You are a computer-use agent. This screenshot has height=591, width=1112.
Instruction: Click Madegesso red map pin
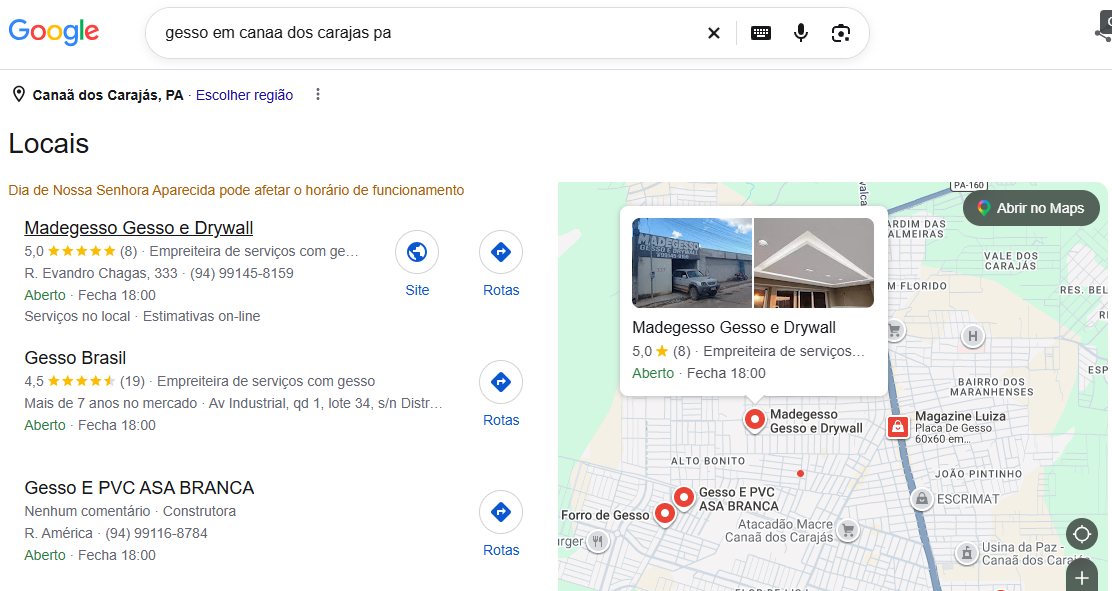755,419
